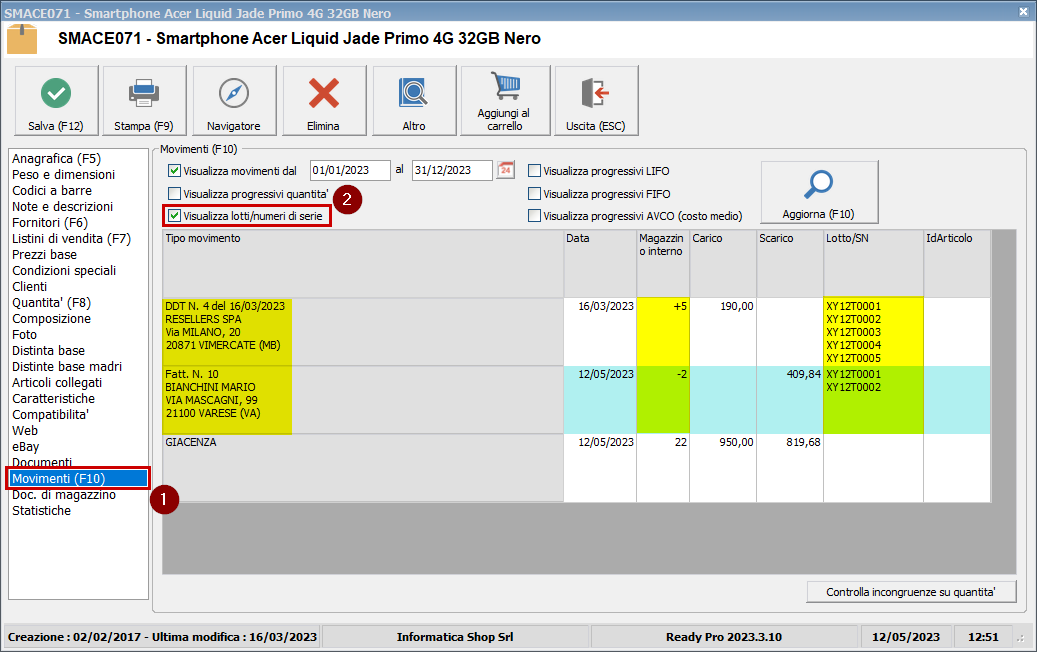Viewport: 1037px width, 652px height.
Task: Open Doc. di magazzino section
Action: click(x=63, y=495)
